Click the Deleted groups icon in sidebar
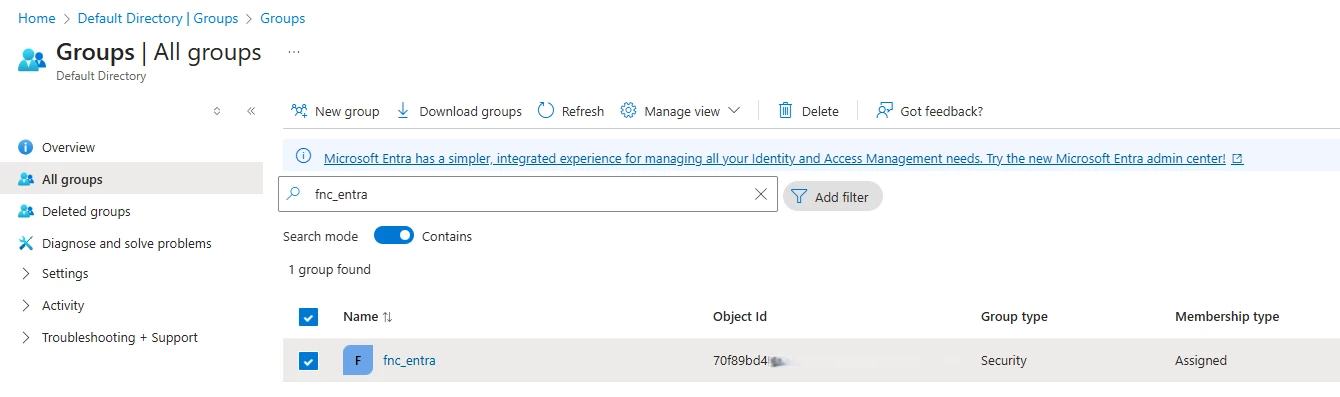Image resolution: width=1340 pixels, height=397 pixels. tap(26, 211)
